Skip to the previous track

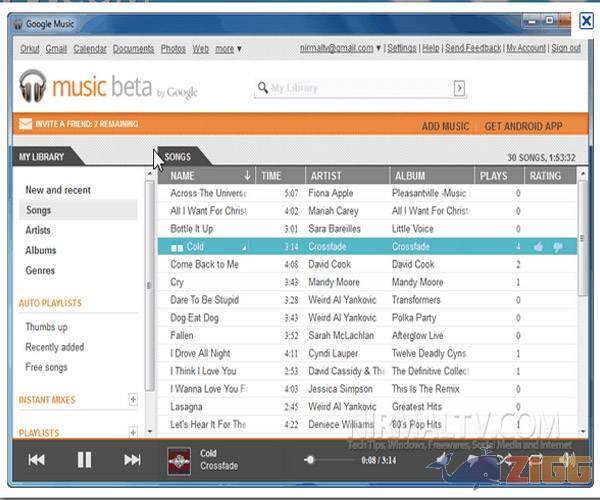37,459
